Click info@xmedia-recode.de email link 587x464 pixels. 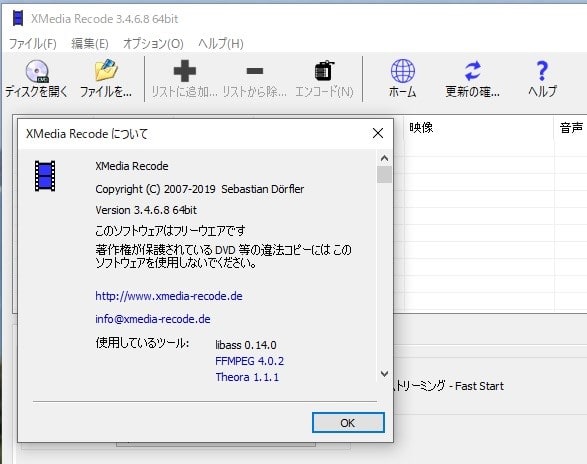coord(153,319)
